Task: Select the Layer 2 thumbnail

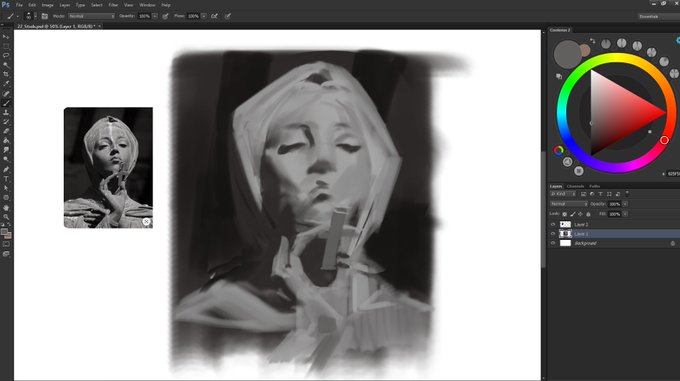Action: [x=565, y=225]
